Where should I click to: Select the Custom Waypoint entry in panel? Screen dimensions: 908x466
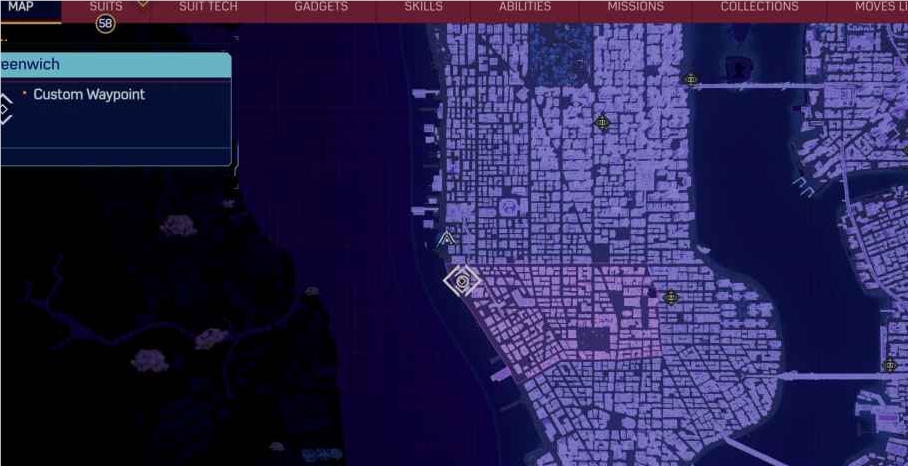click(x=89, y=94)
